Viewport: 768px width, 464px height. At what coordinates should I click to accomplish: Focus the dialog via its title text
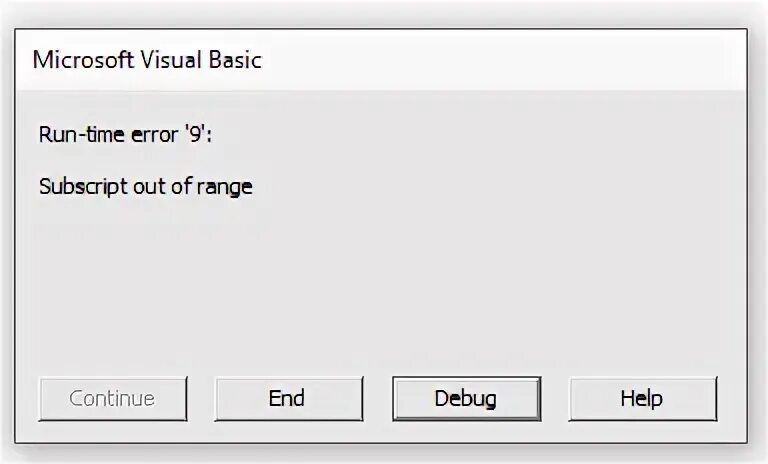tap(147, 59)
